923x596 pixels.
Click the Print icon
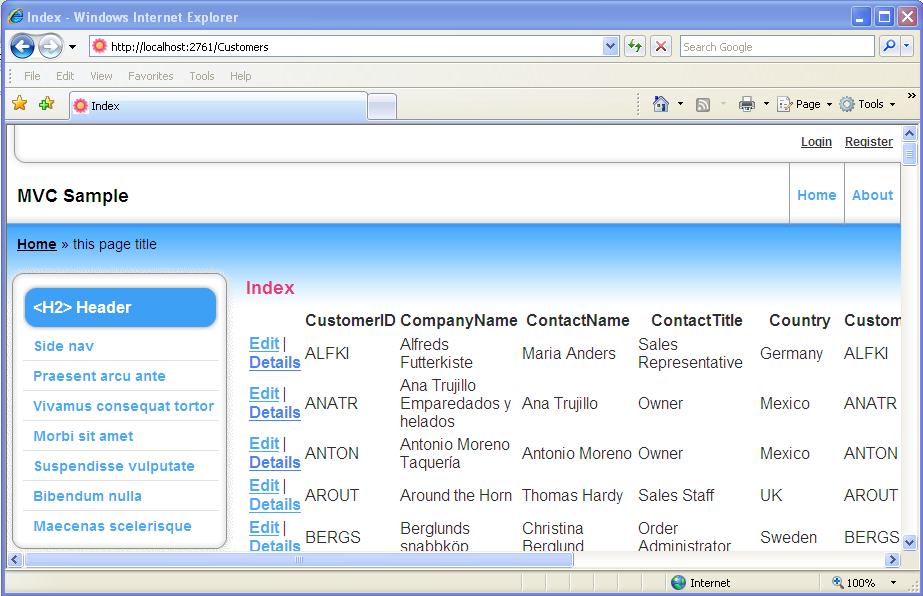pos(746,104)
